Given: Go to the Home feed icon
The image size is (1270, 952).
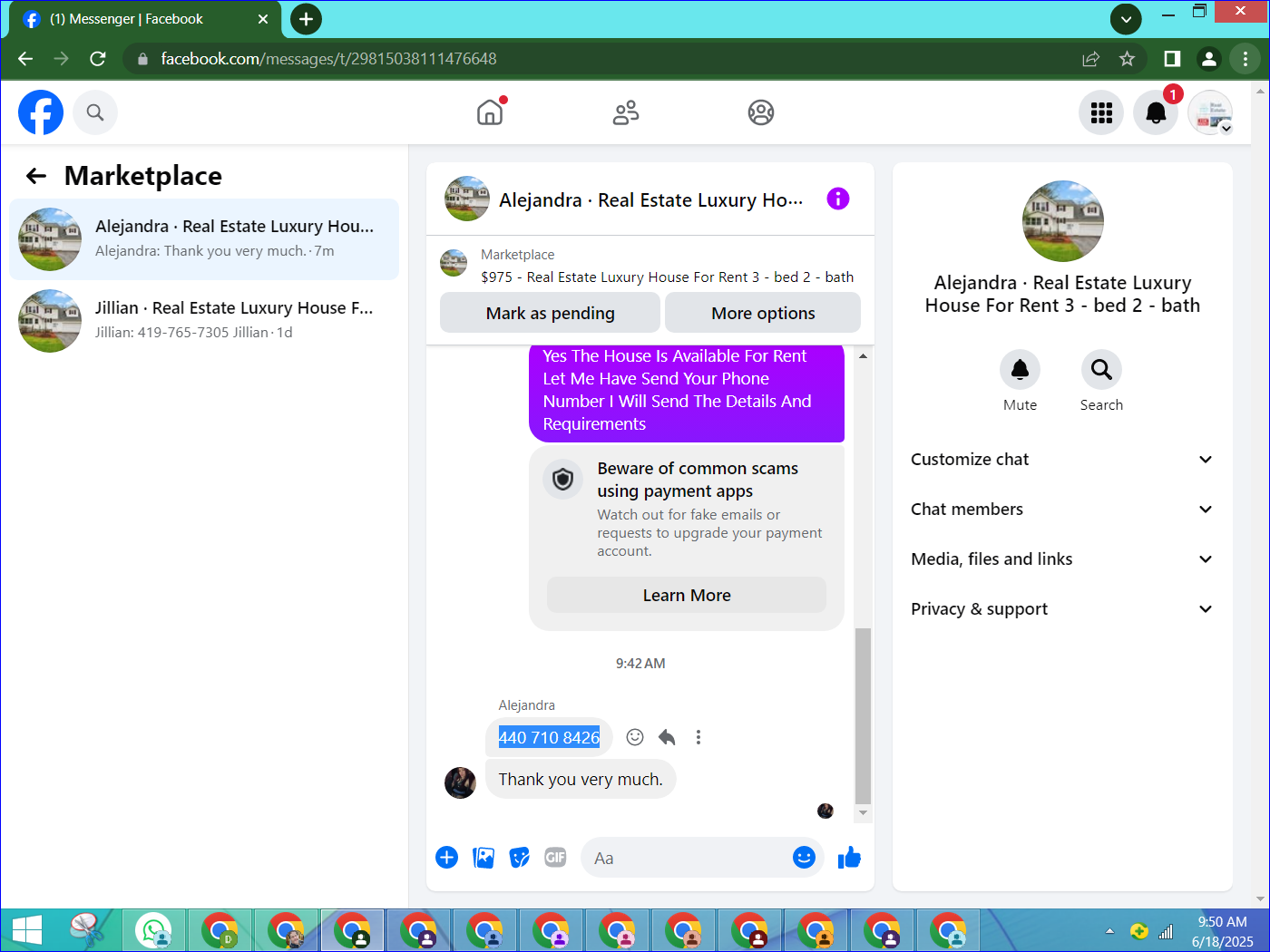Looking at the screenshot, I should tap(490, 112).
